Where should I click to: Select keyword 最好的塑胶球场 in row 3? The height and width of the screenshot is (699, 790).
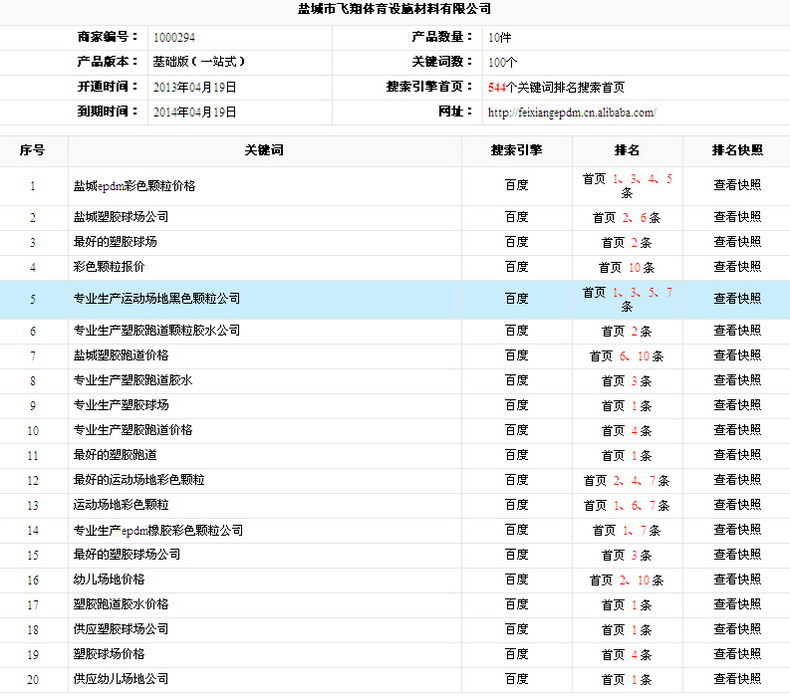point(115,242)
